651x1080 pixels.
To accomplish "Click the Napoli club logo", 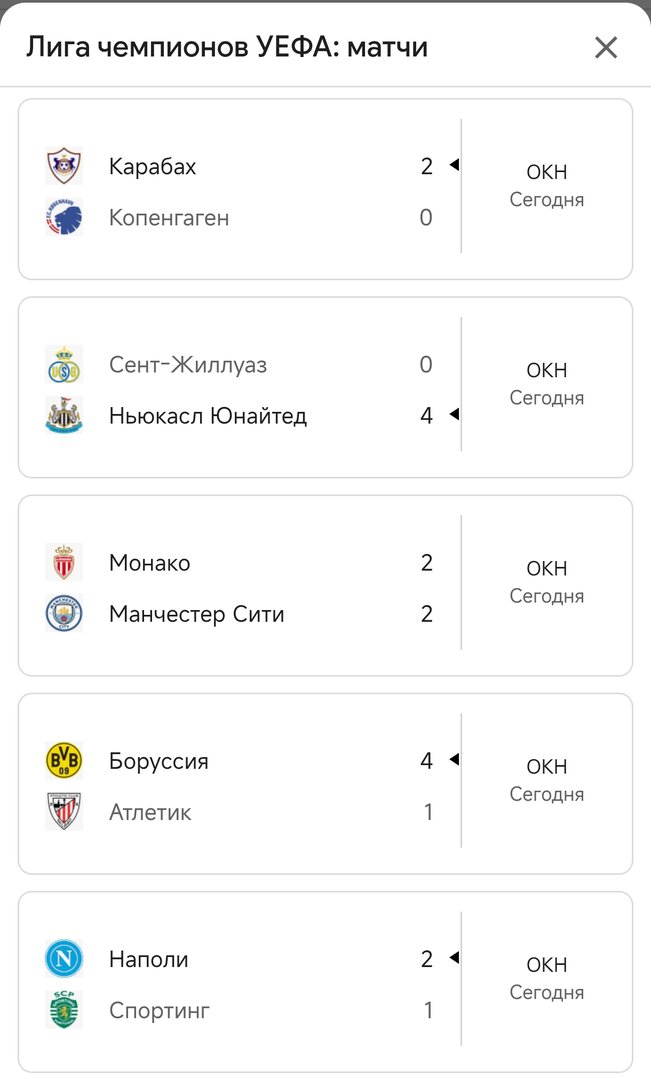I will coord(64,959).
